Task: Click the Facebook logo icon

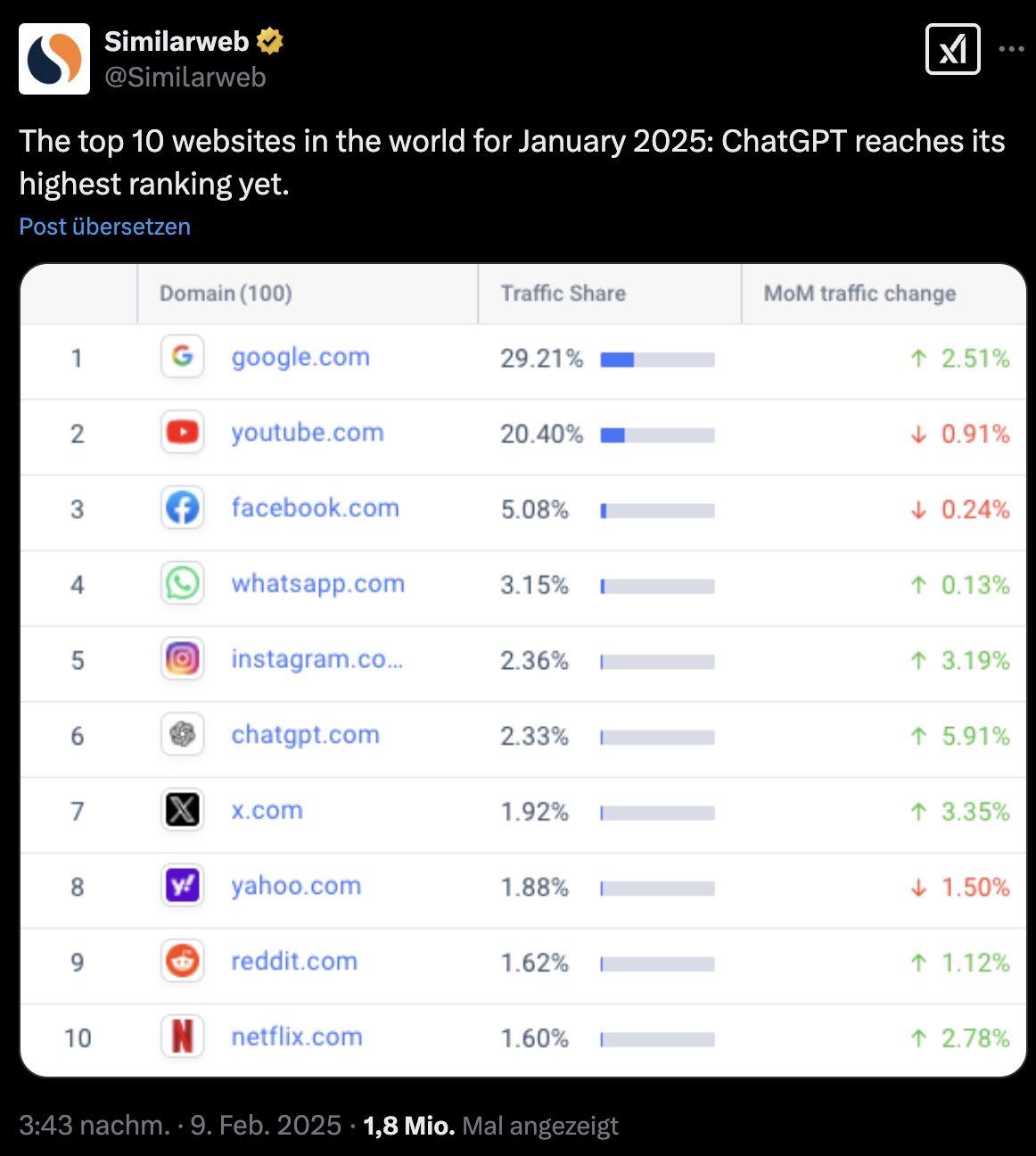Action: tap(182, 508)
